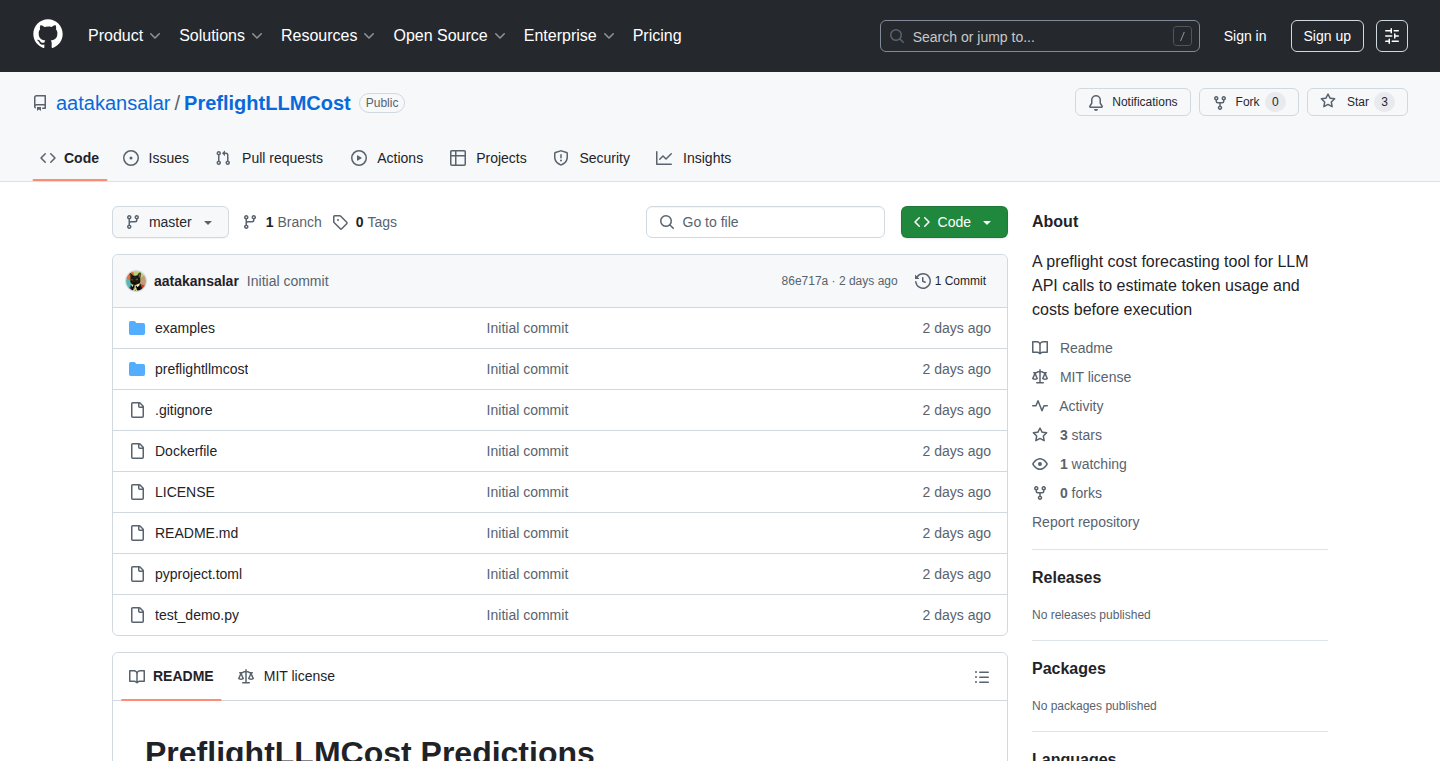Image resolution: width=1440 pixels, height=761 pixels.
Task: Click the Go to file input
Action: click(766, 222)
